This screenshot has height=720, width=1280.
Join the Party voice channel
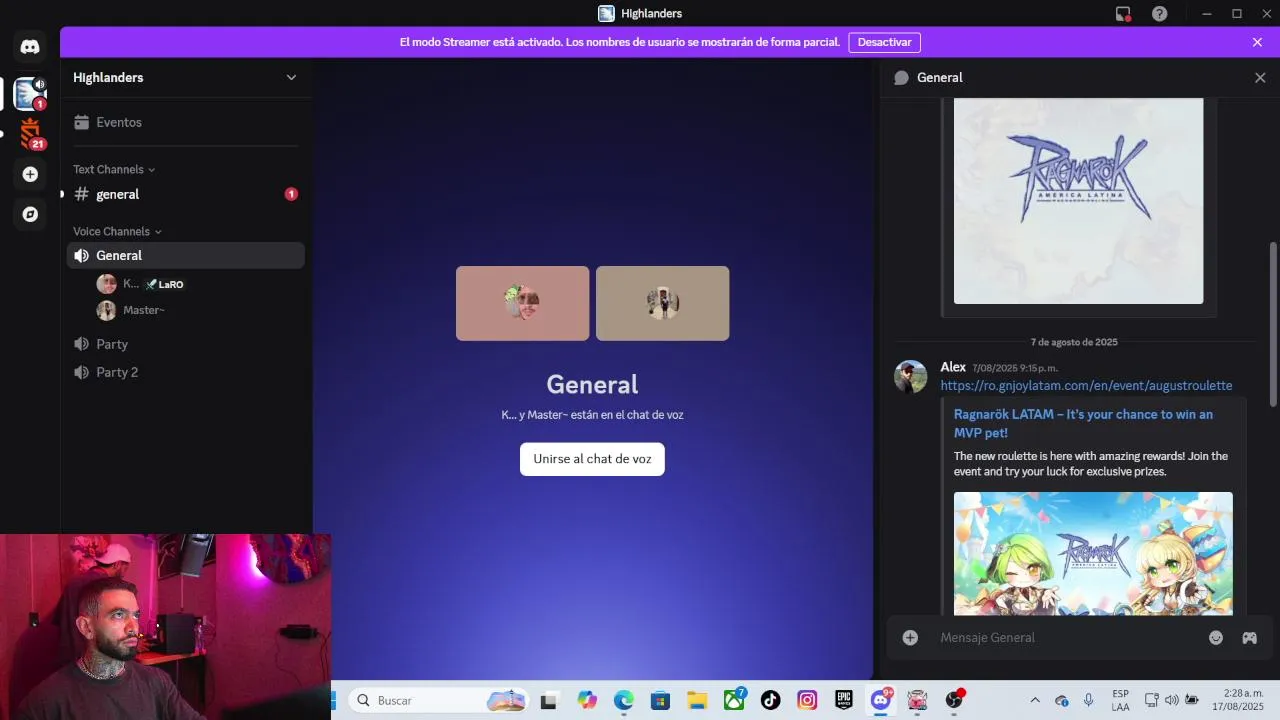coord(185,344)
